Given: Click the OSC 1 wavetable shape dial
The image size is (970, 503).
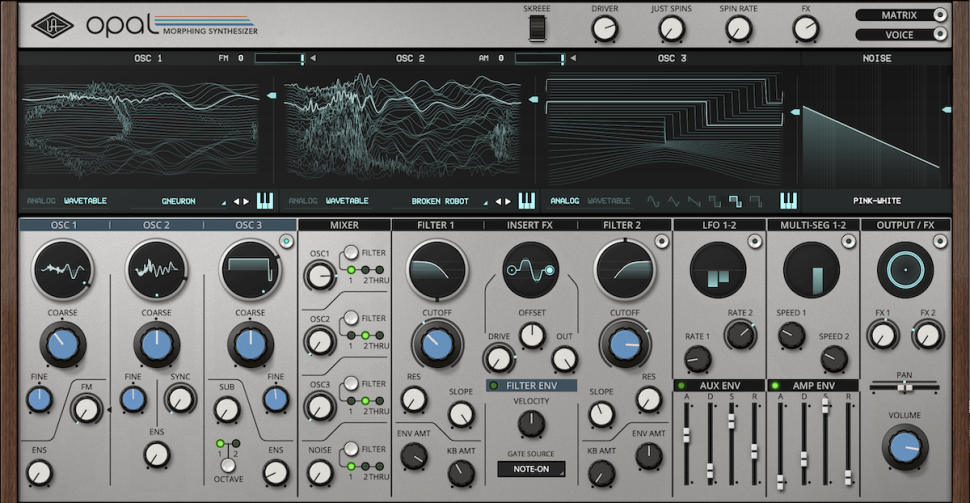Looking at the screenshot, I should pyautogui.click(x=62, y=270).
